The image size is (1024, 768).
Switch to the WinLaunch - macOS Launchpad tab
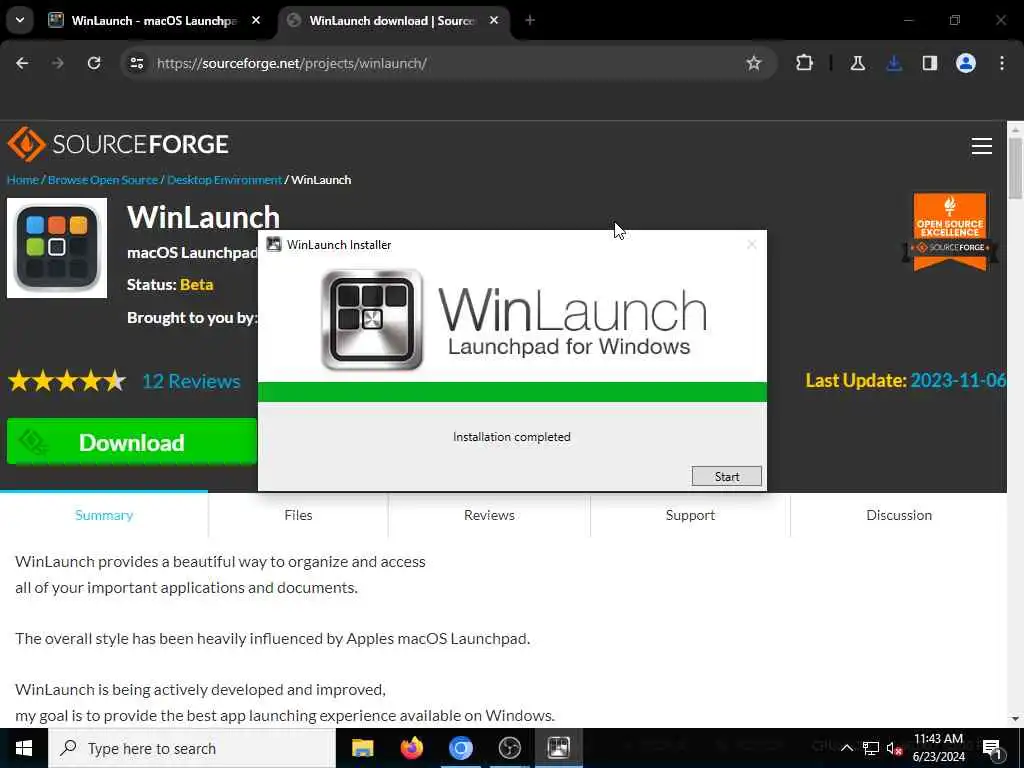pos(153,20)
